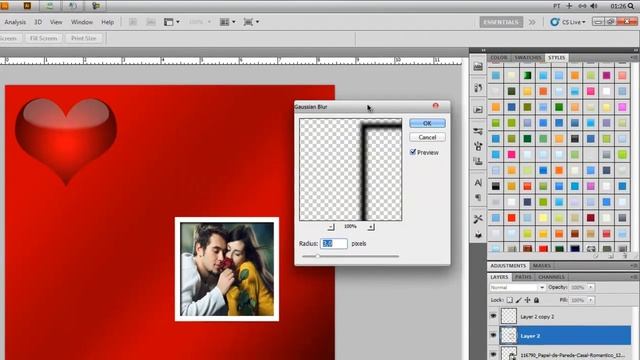The height and width of the screenshot is (360, 640).
Task: Click the volume icon in system tray
Action: [594, 6]
